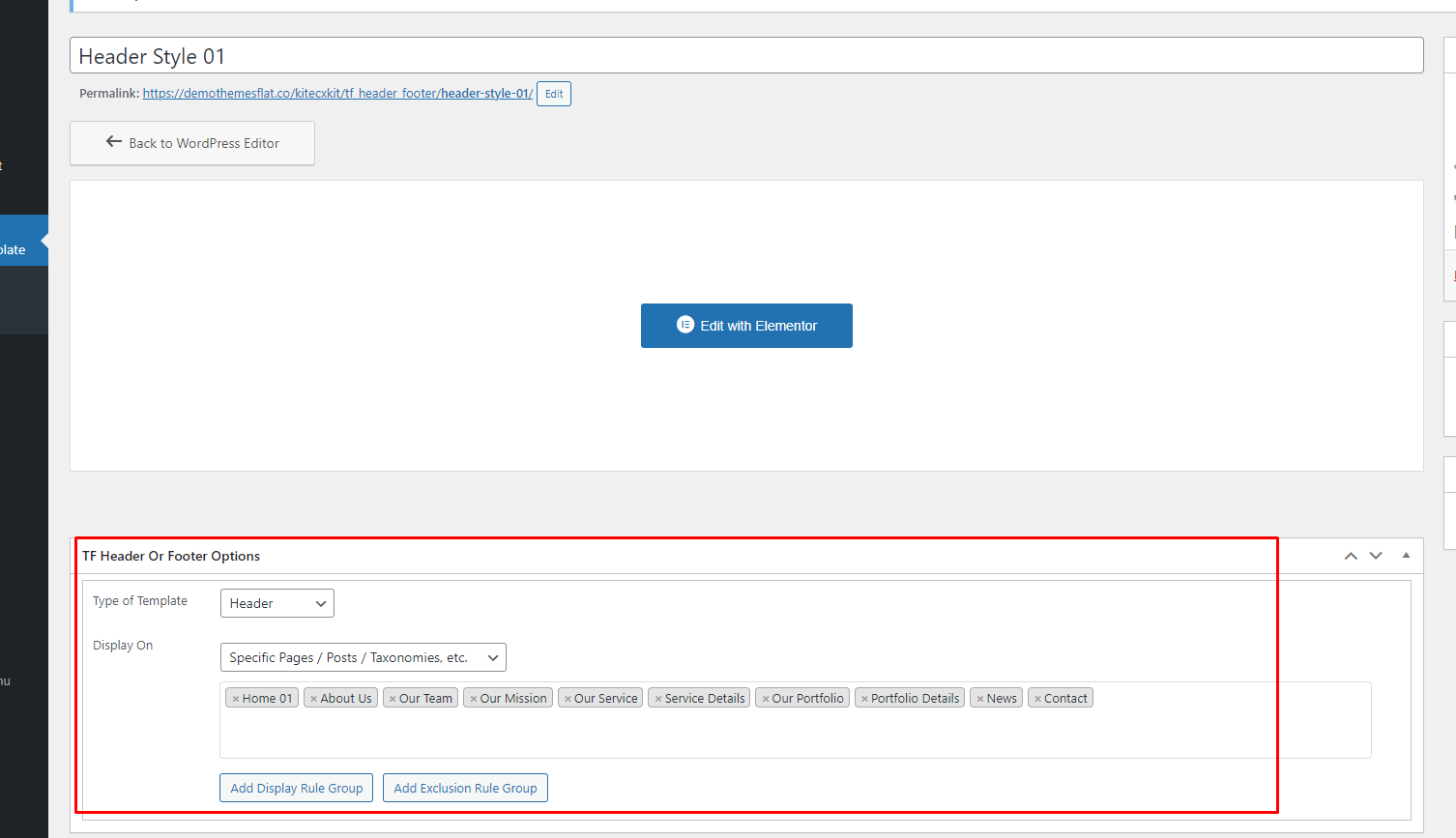Viewport: 1456px width, 838px height.
Task: Open the header-style-01 permalink URL
Action: [x=337, y=94]
